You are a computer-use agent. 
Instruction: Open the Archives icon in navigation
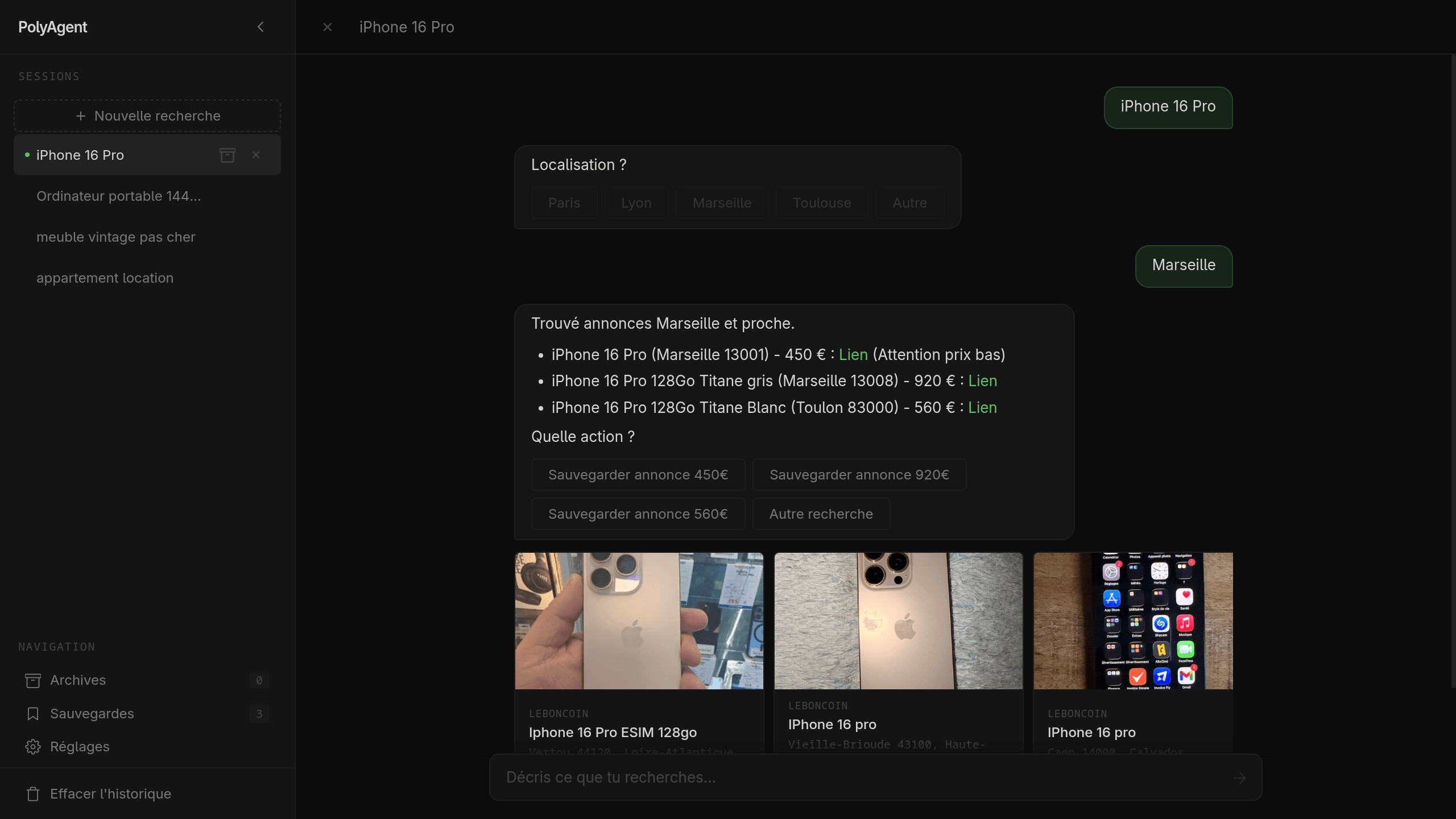[33, 680]
